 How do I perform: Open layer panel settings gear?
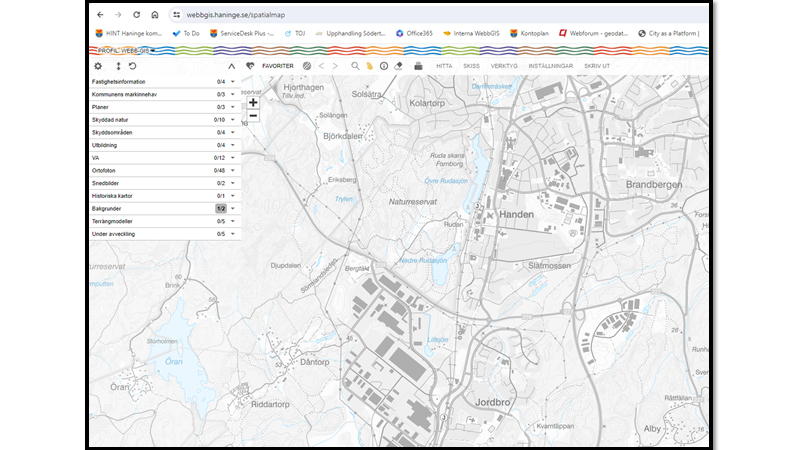97,66
